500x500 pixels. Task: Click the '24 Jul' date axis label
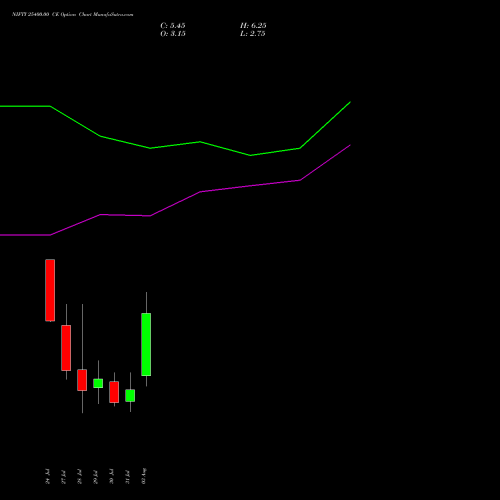(x=48, y=477)
